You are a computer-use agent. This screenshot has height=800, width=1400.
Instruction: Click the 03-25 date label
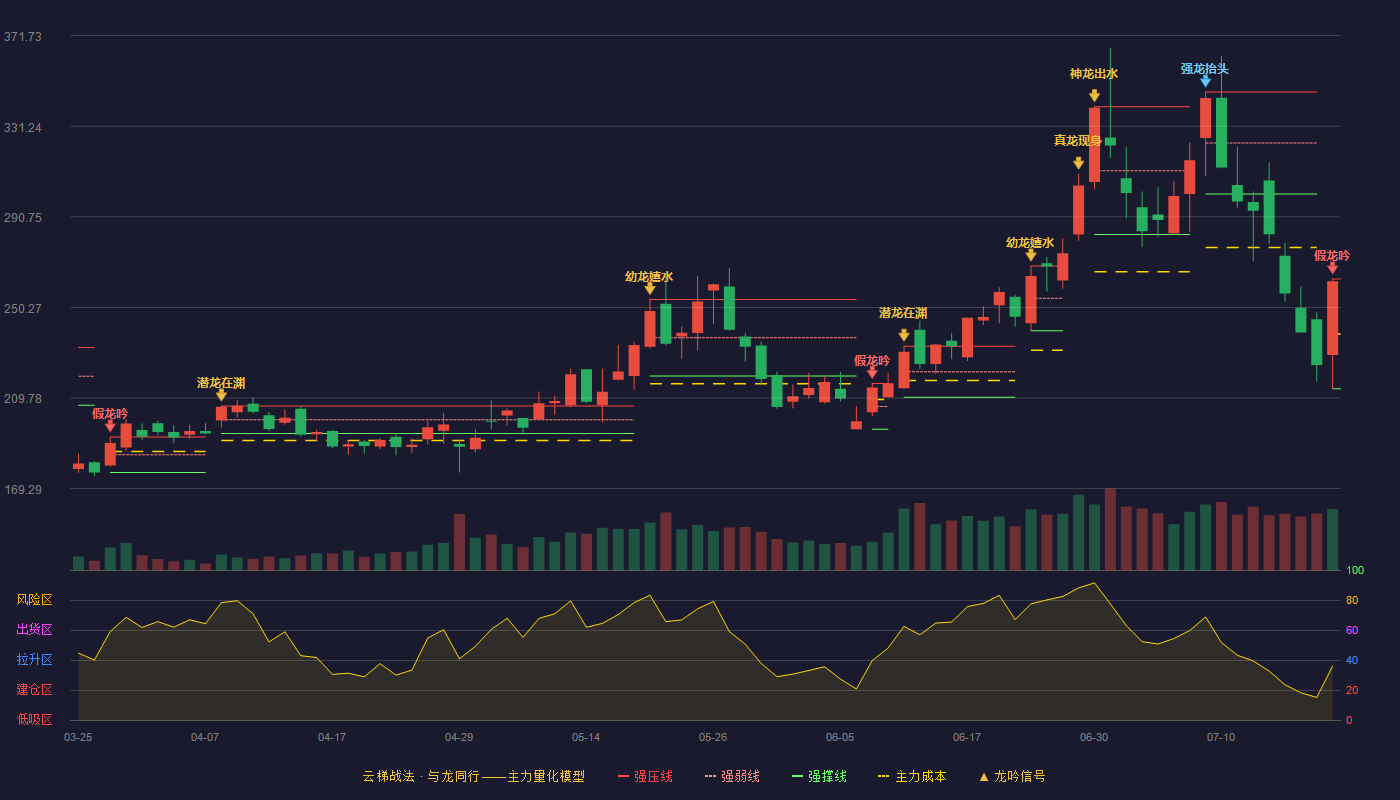(x=78, y=737)
